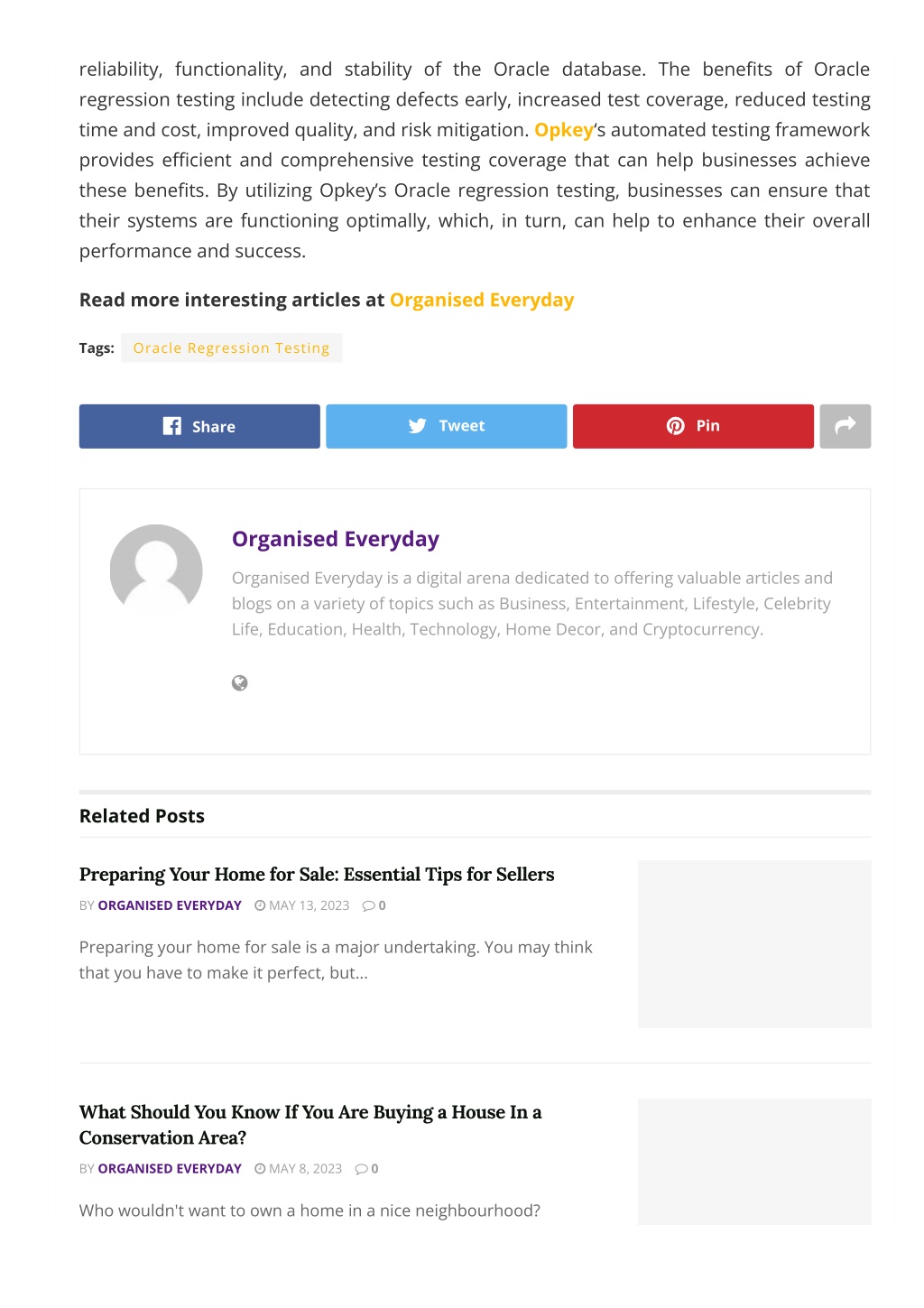Open more share options arrow icon
Image resolution: width=924 pixels, height=1308 pixels.
pos(845,426)
